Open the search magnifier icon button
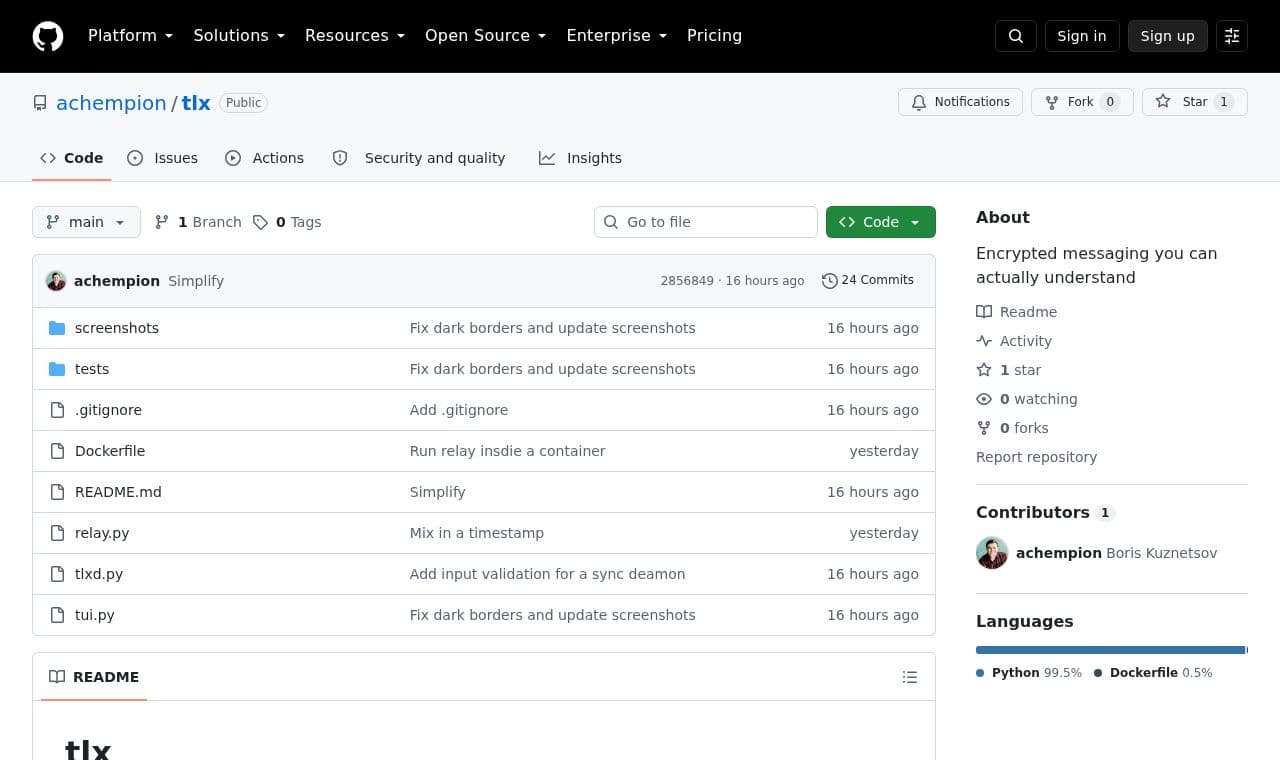The image size is (1280, 760). 1016,36
